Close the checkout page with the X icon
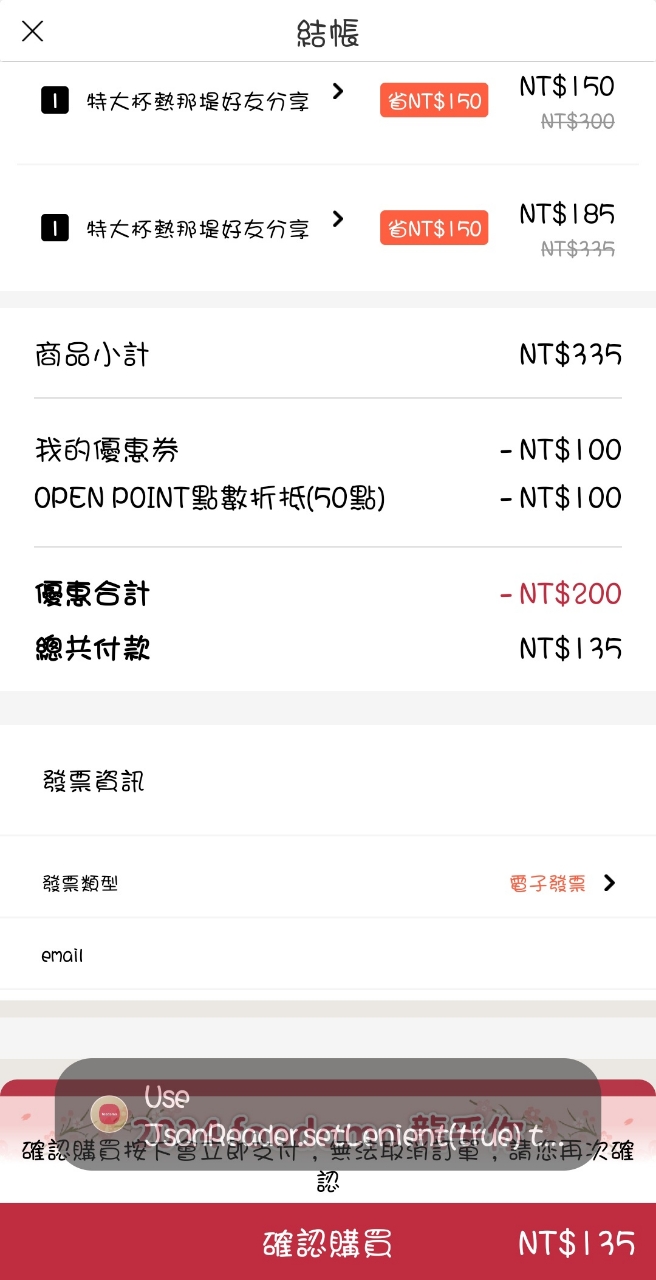This screenshot has height=1280, width=656. [x=33, y=32]
